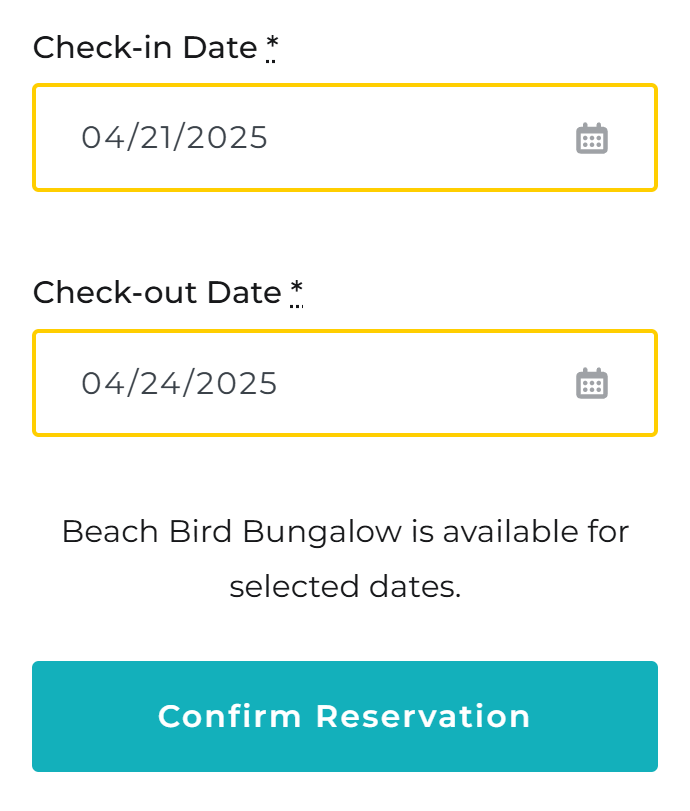Click required asterisk beside Check-out Date
This screenshot has width=690, height=811.
(x=296, y=291)
